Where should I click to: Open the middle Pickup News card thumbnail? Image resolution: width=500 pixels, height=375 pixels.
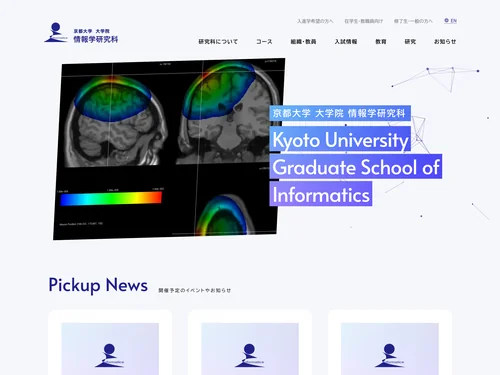click(250, 349)
